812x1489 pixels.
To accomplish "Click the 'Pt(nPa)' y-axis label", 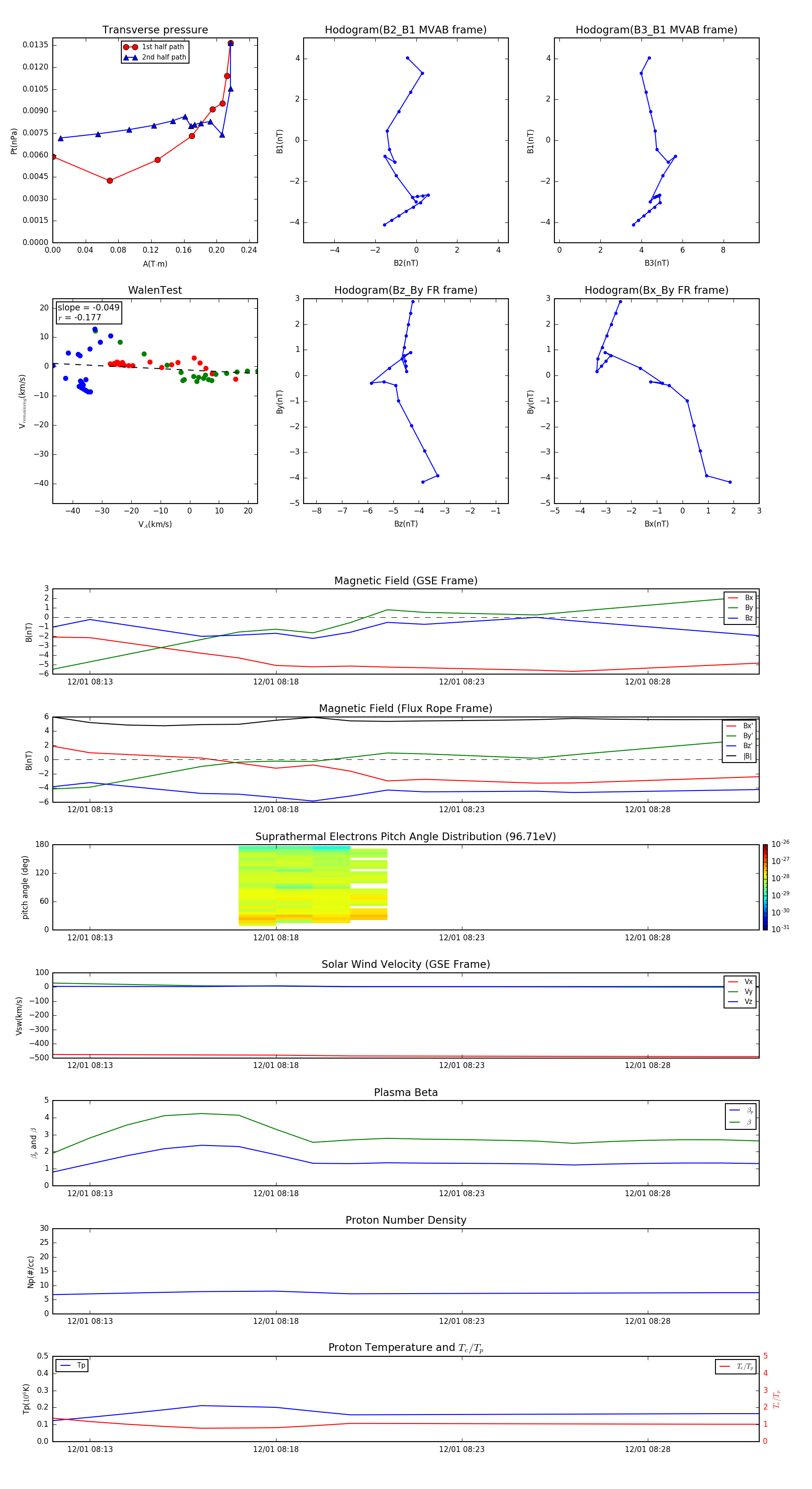I will point(14,140).
